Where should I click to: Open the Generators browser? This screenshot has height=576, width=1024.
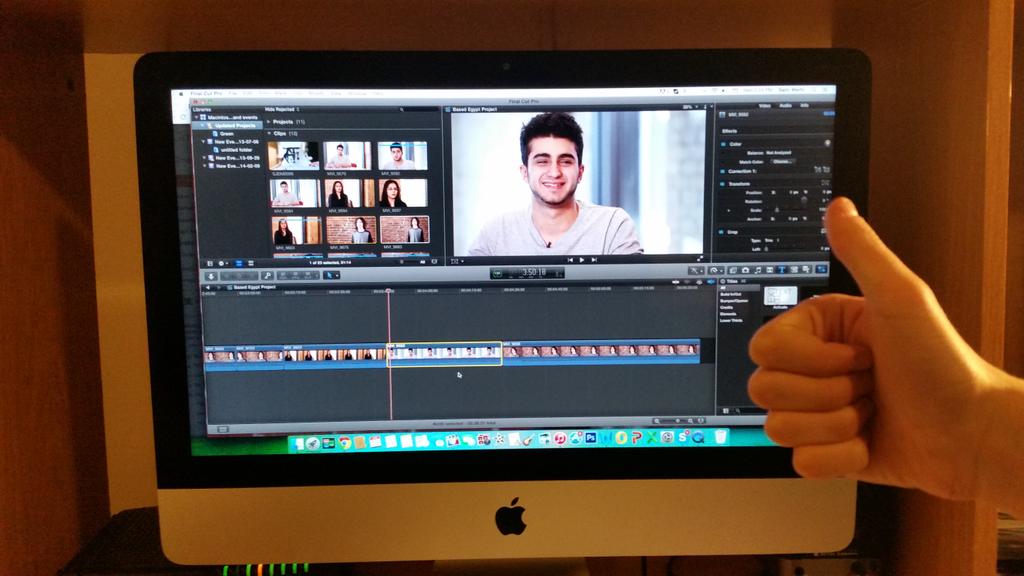tap(794, 270)
